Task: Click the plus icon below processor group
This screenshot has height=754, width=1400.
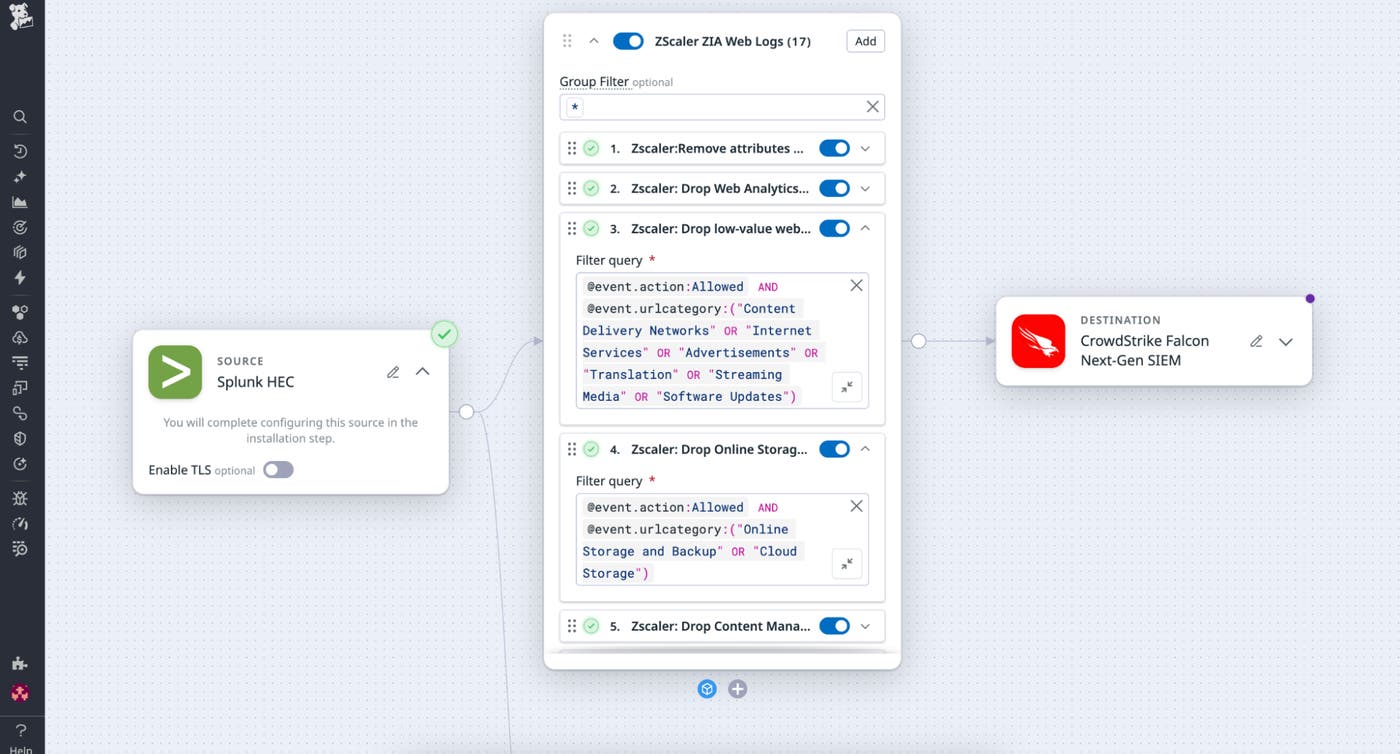Action: (x=737, y=689)
